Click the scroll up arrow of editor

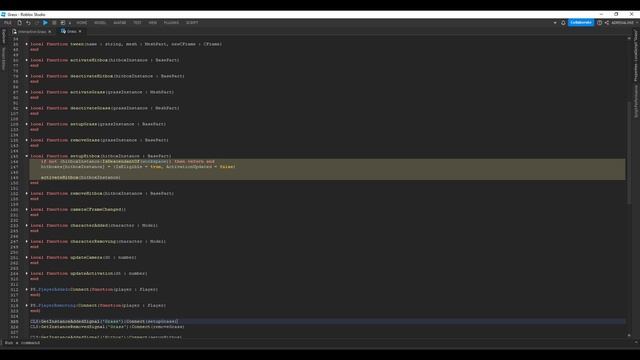[629, 38]
